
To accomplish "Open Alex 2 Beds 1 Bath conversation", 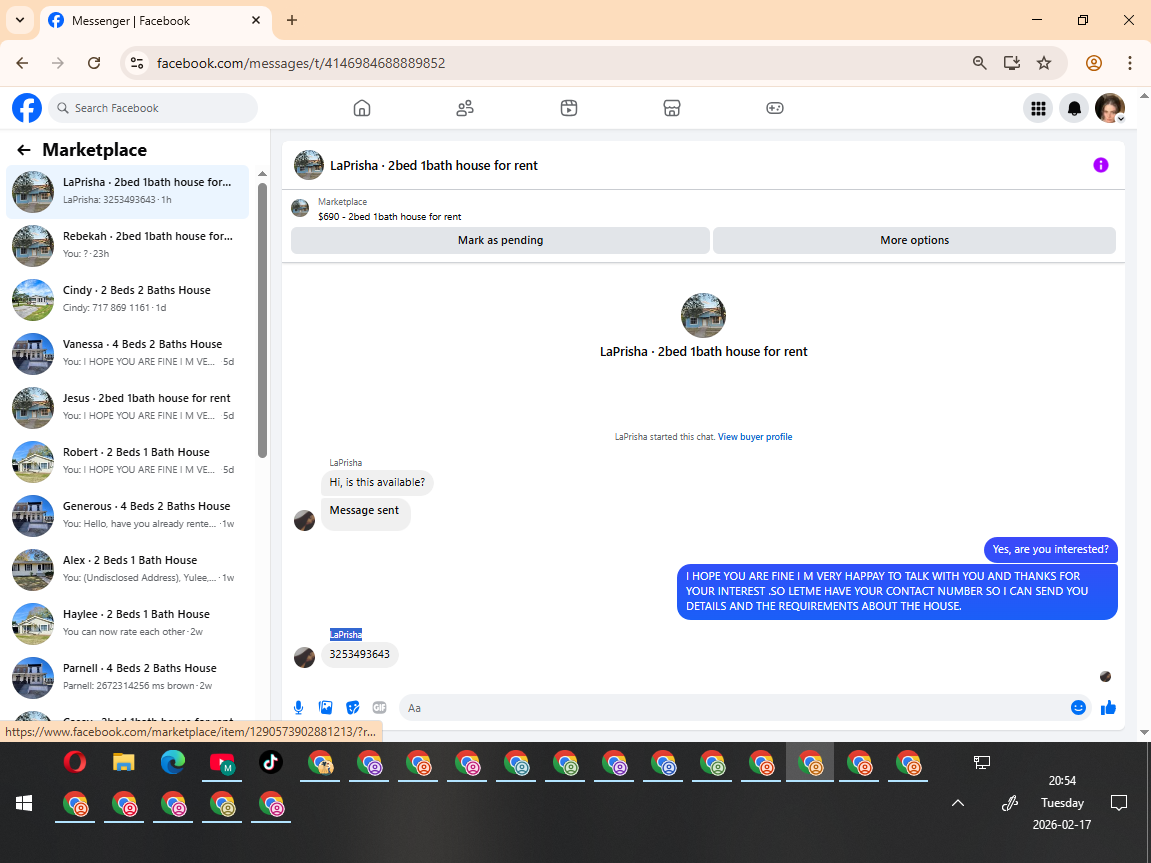I will pyautogui.click(x=128, y=569).
